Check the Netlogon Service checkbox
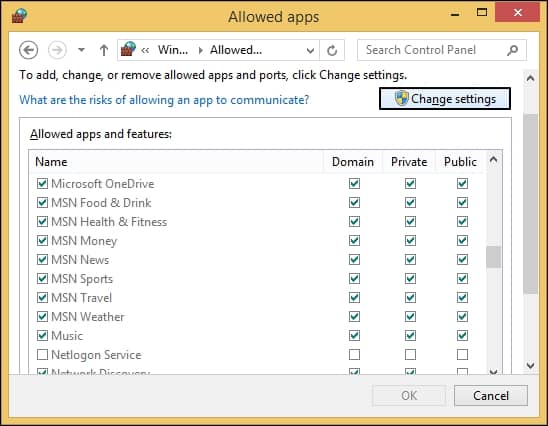The width and height of the screenshot is (548, 426). point(42,355)
